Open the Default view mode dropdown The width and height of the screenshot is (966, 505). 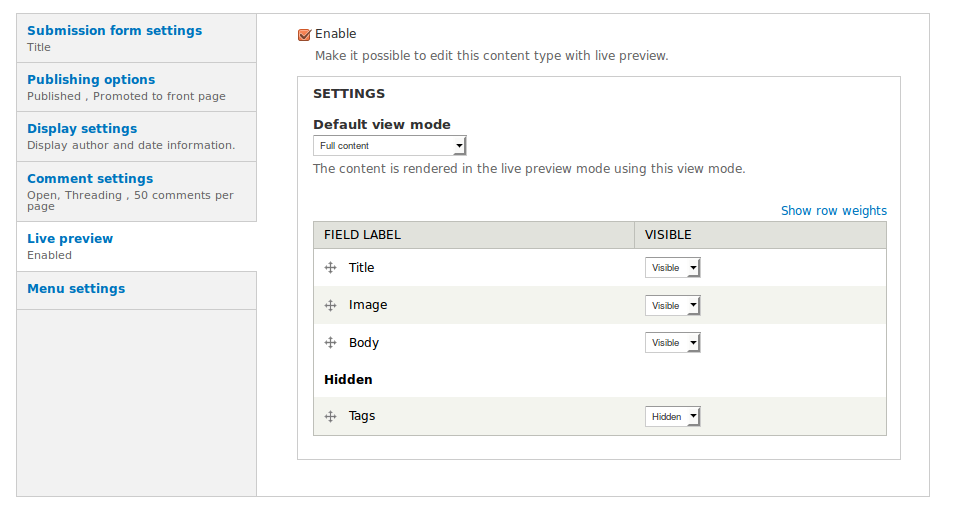(390, 146)
